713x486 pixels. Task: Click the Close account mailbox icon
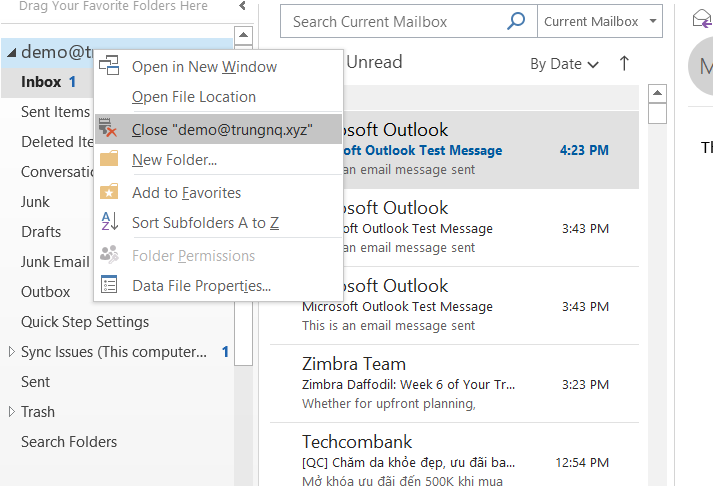108,128
